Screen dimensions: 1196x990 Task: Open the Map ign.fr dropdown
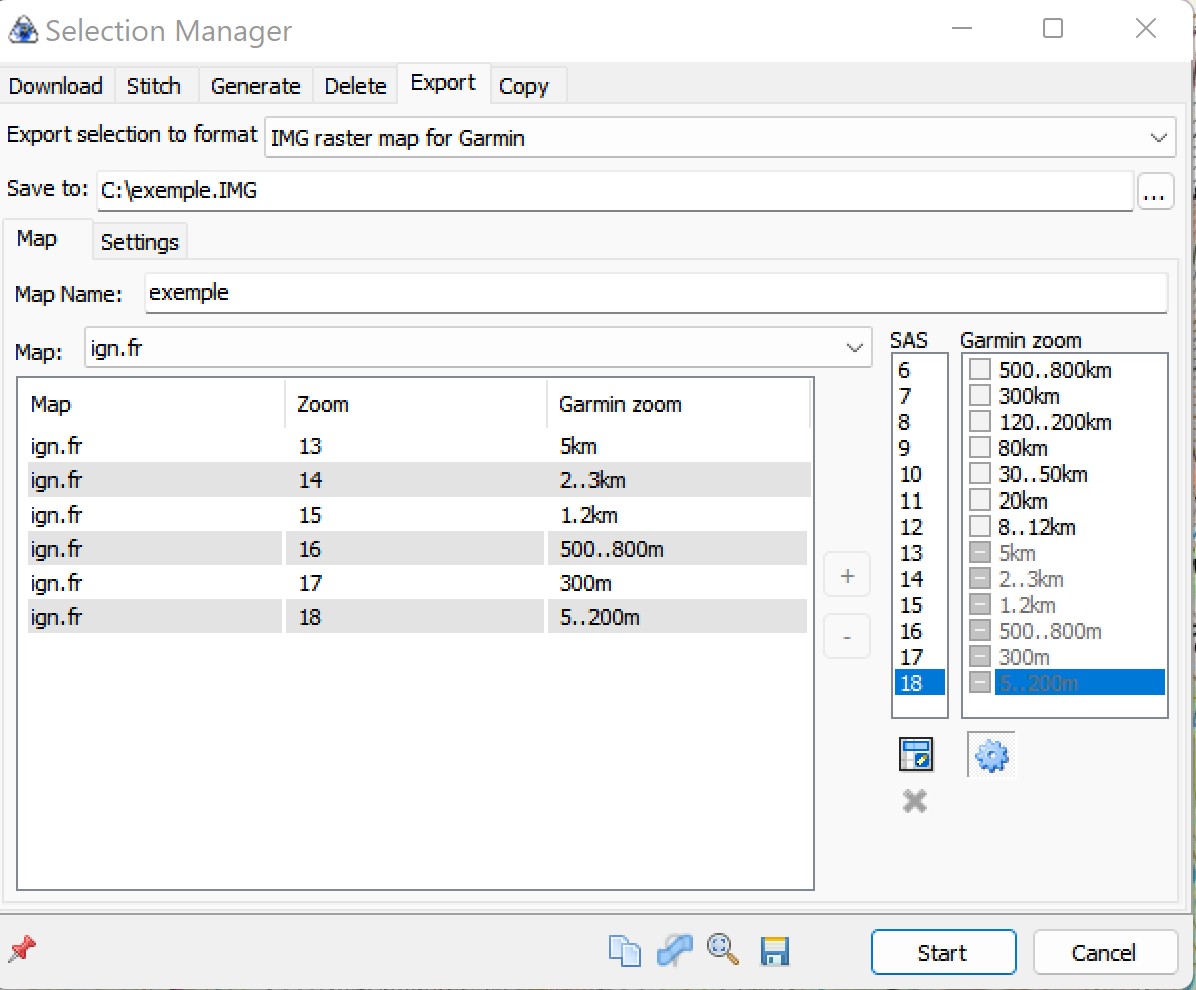[854, 348]
